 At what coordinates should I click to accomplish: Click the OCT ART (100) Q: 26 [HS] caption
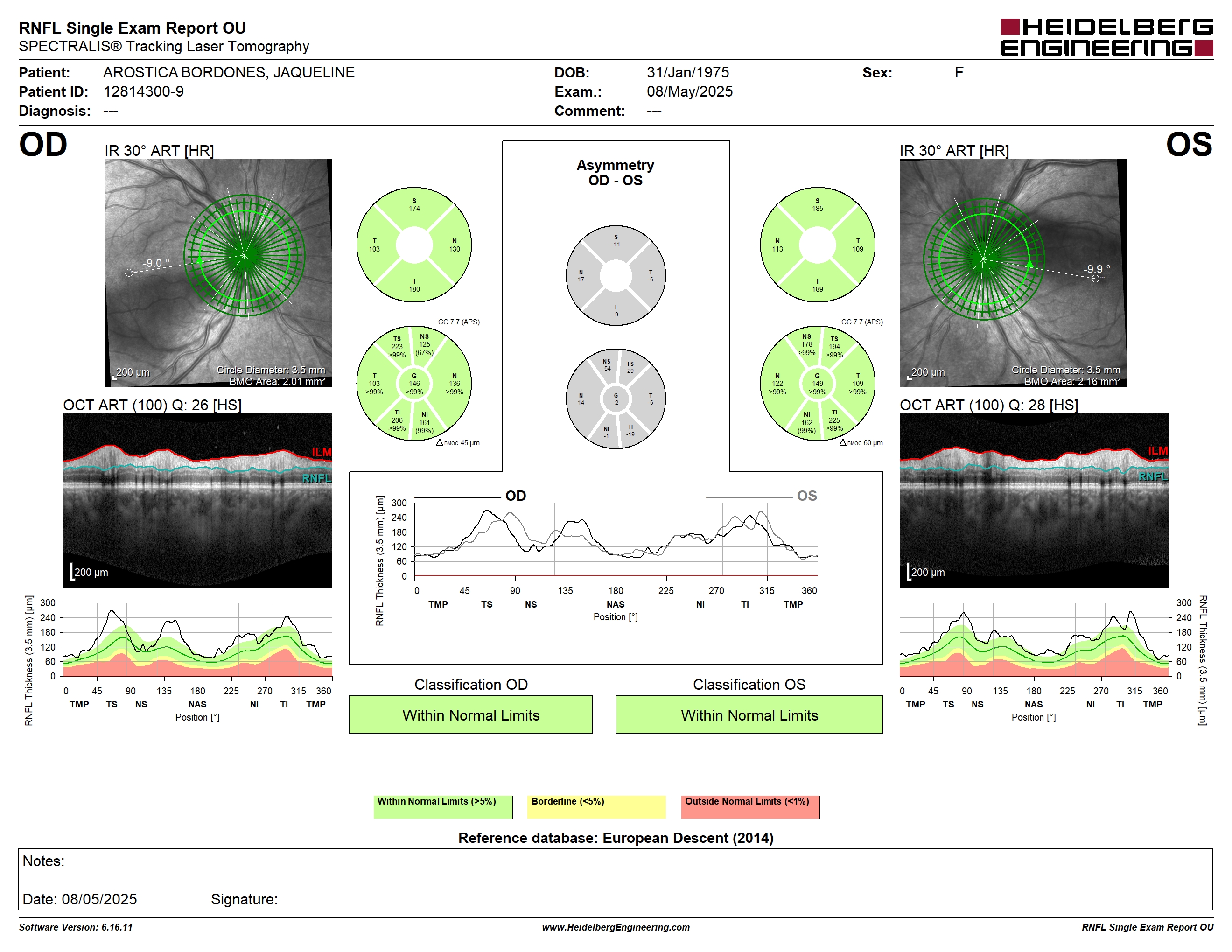coord(152,405)
